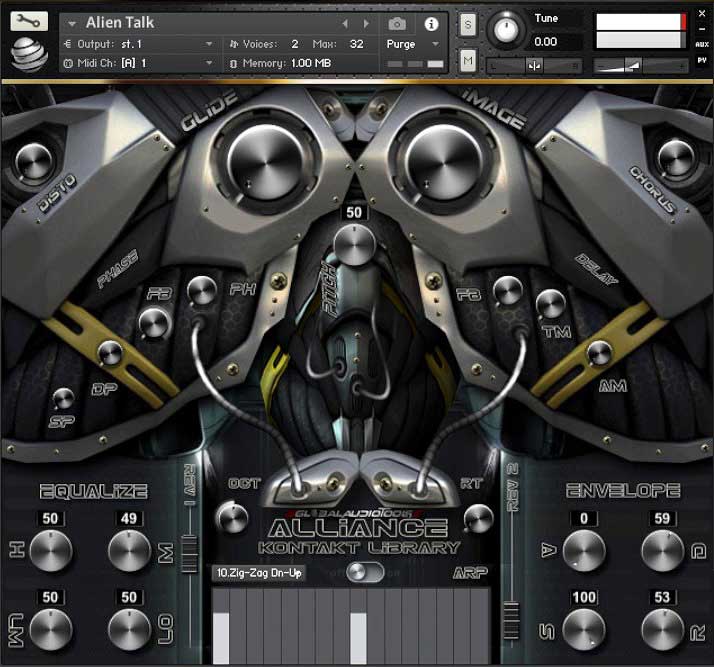This screenshot has height=667, width=714.
Task: Click the delay TM knob
Action: (x=551, y=305)
